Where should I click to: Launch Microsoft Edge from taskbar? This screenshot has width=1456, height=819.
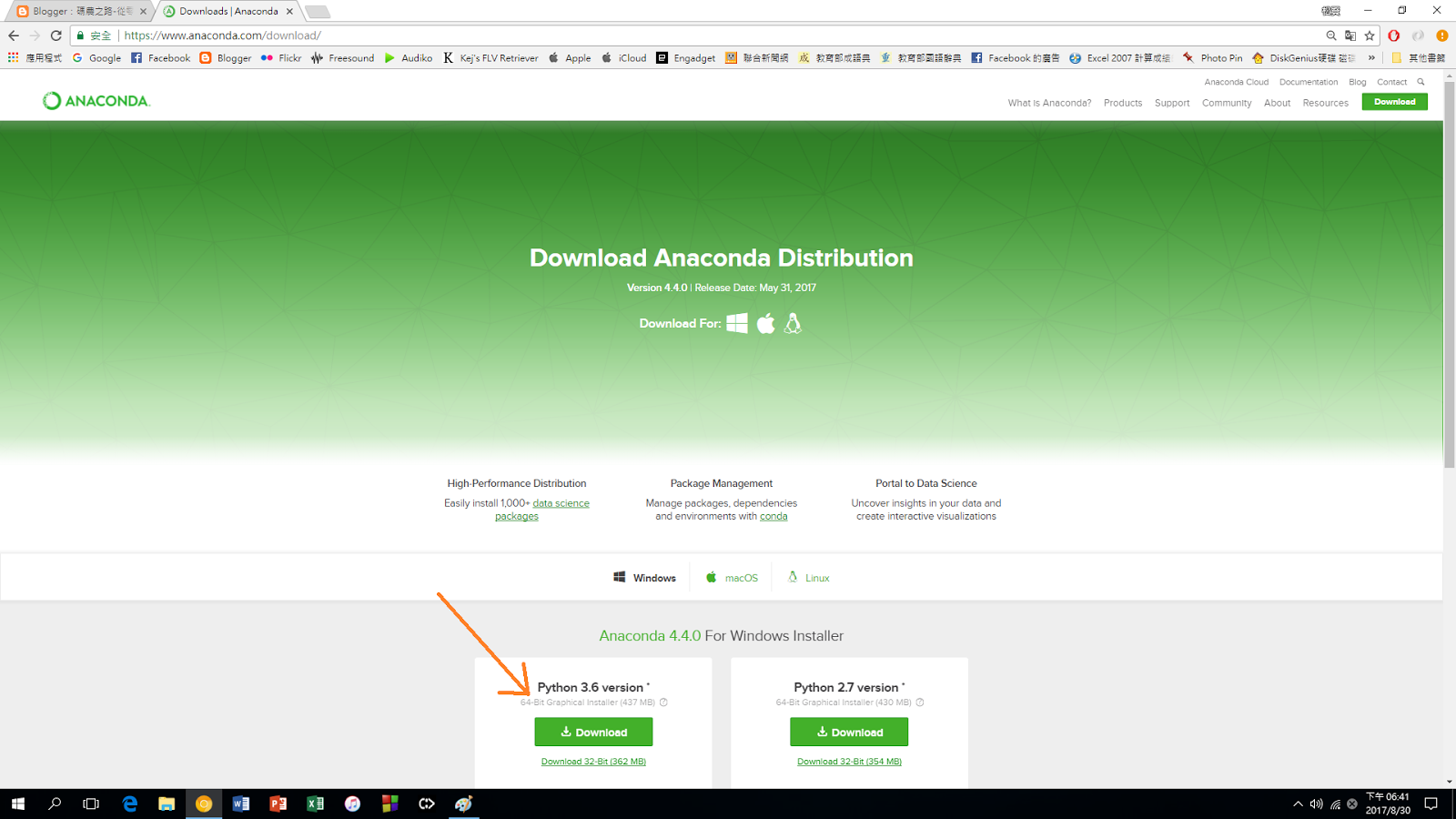click(130, 804)
